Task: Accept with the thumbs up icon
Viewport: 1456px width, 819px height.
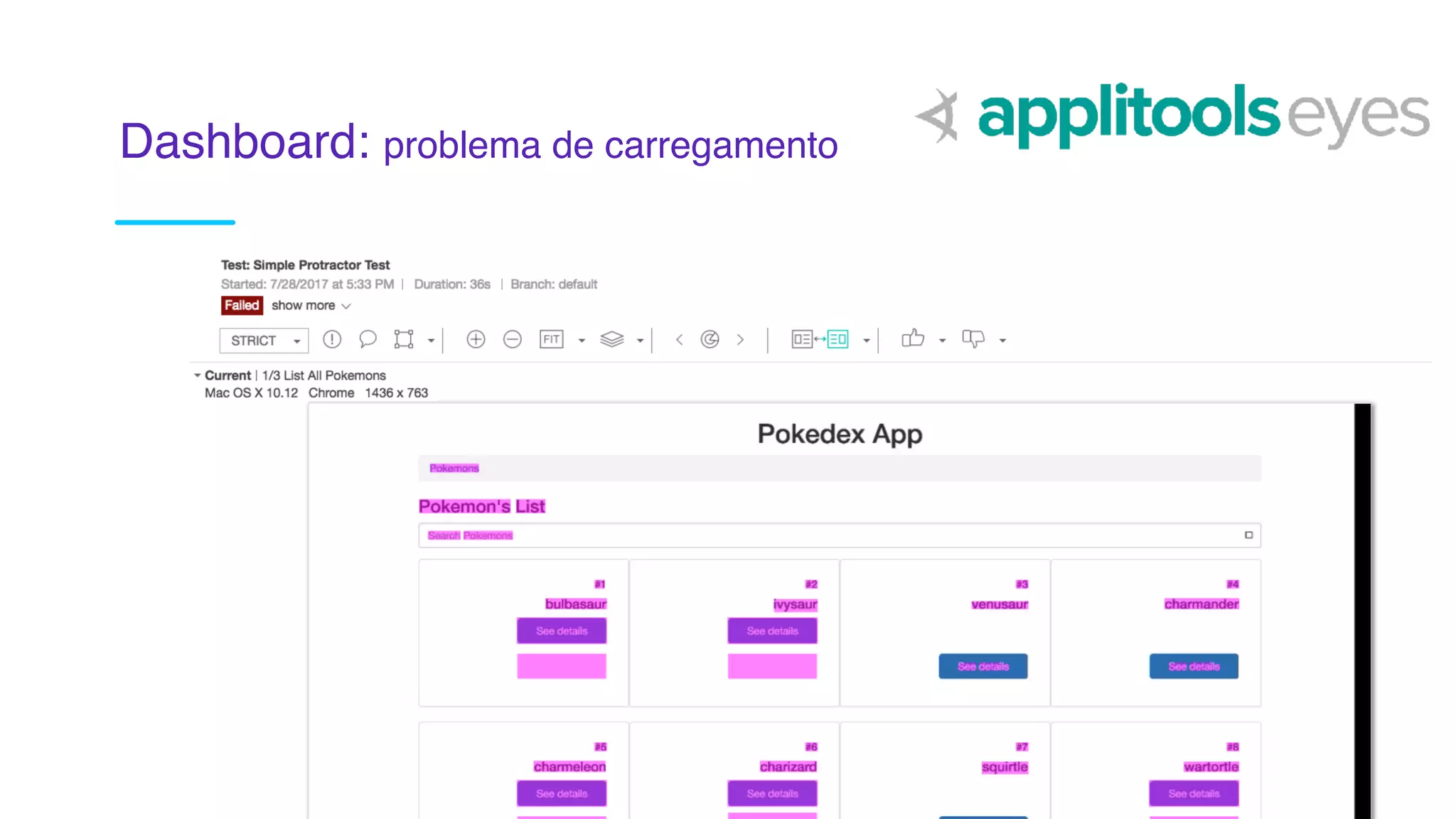Action: pos(913,338)
